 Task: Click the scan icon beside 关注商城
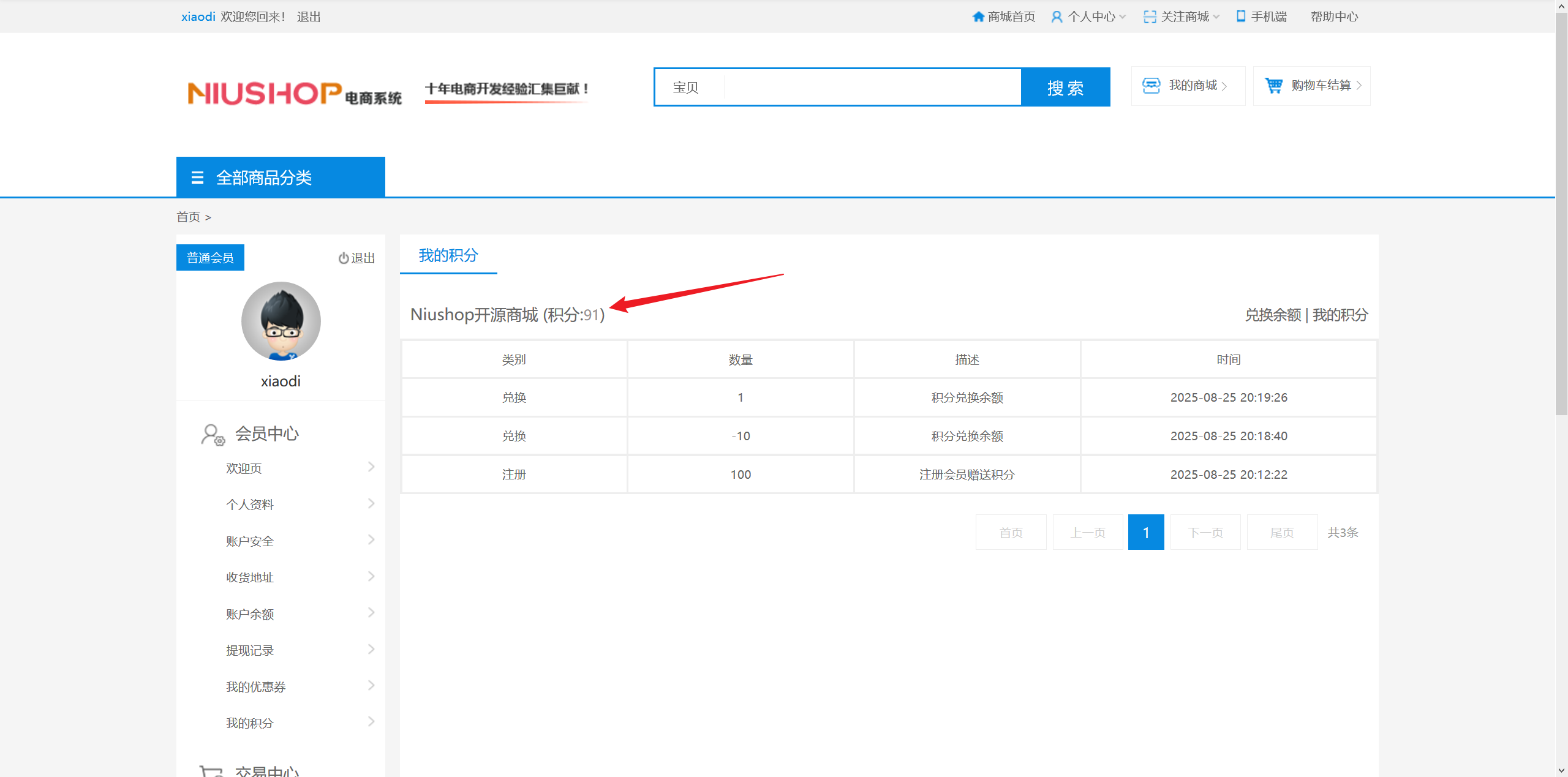1150,17
